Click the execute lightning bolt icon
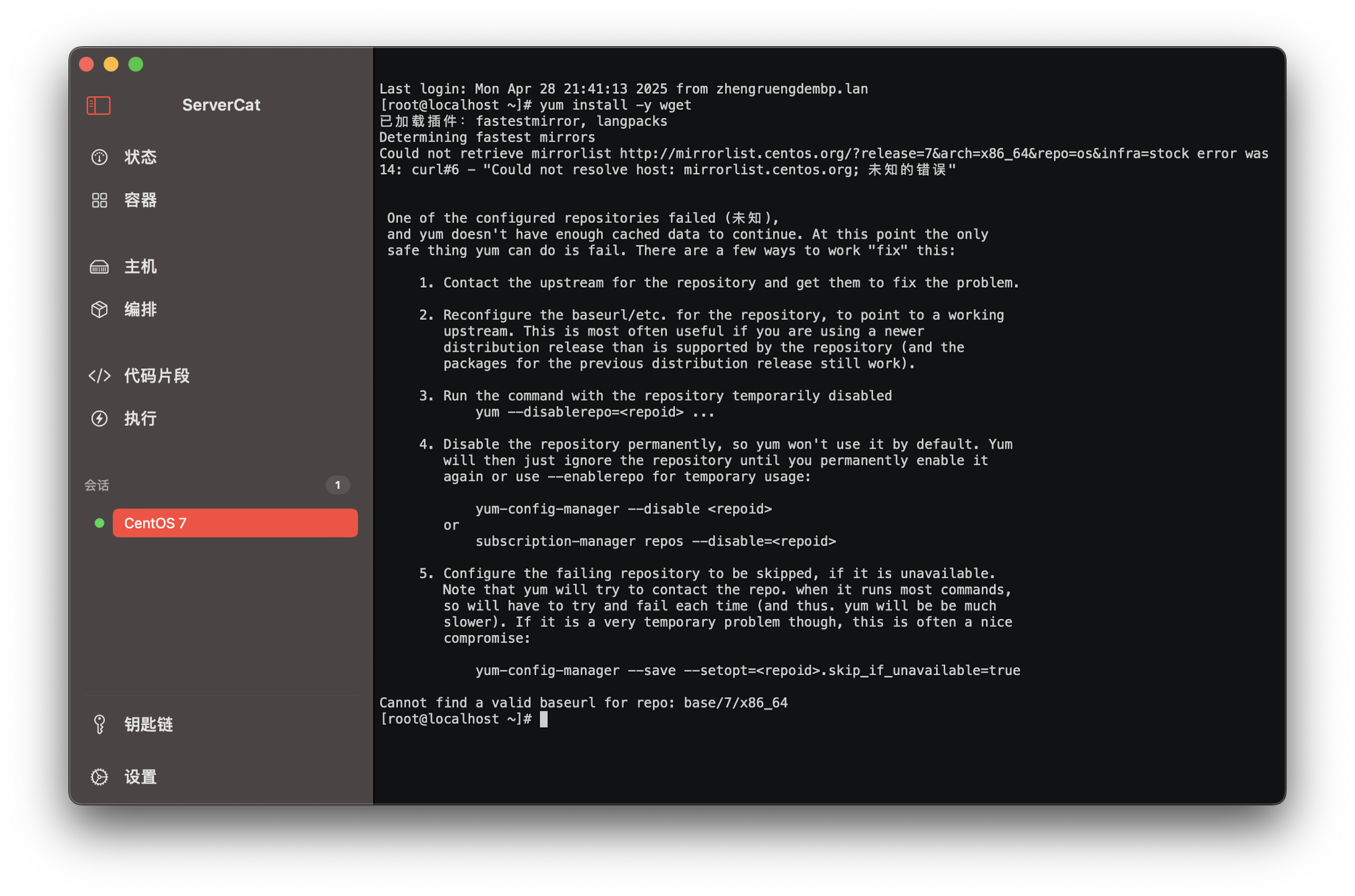This screenshot has width=1355, height=896. point(99,419)
